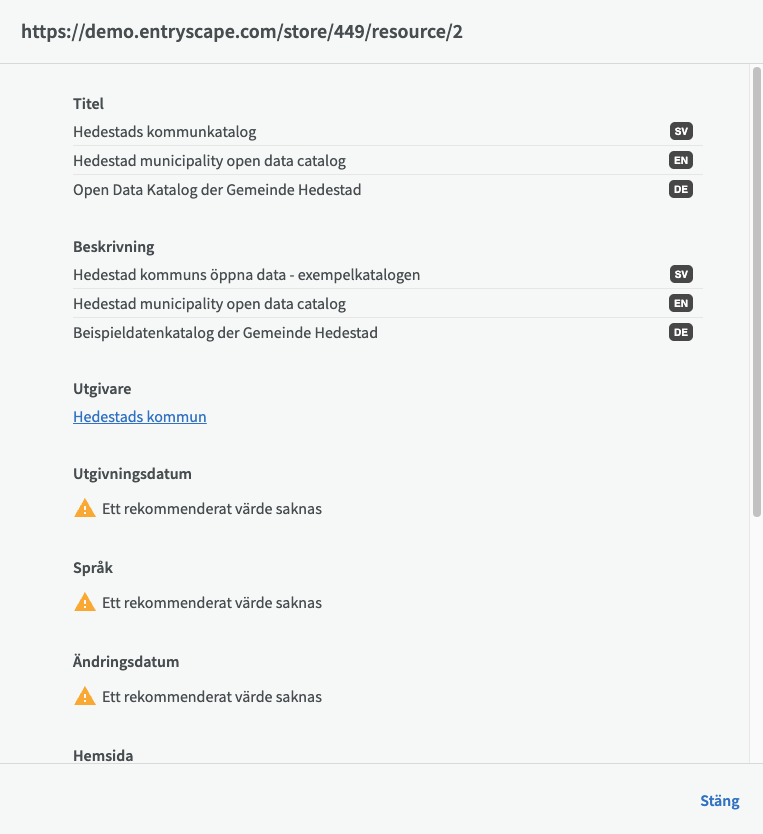Image resolution: width=763 pixels, height=834 pixels.
Task: Click the Hemsida section heading
Action: pyautogui.click(x=103, y=755)
